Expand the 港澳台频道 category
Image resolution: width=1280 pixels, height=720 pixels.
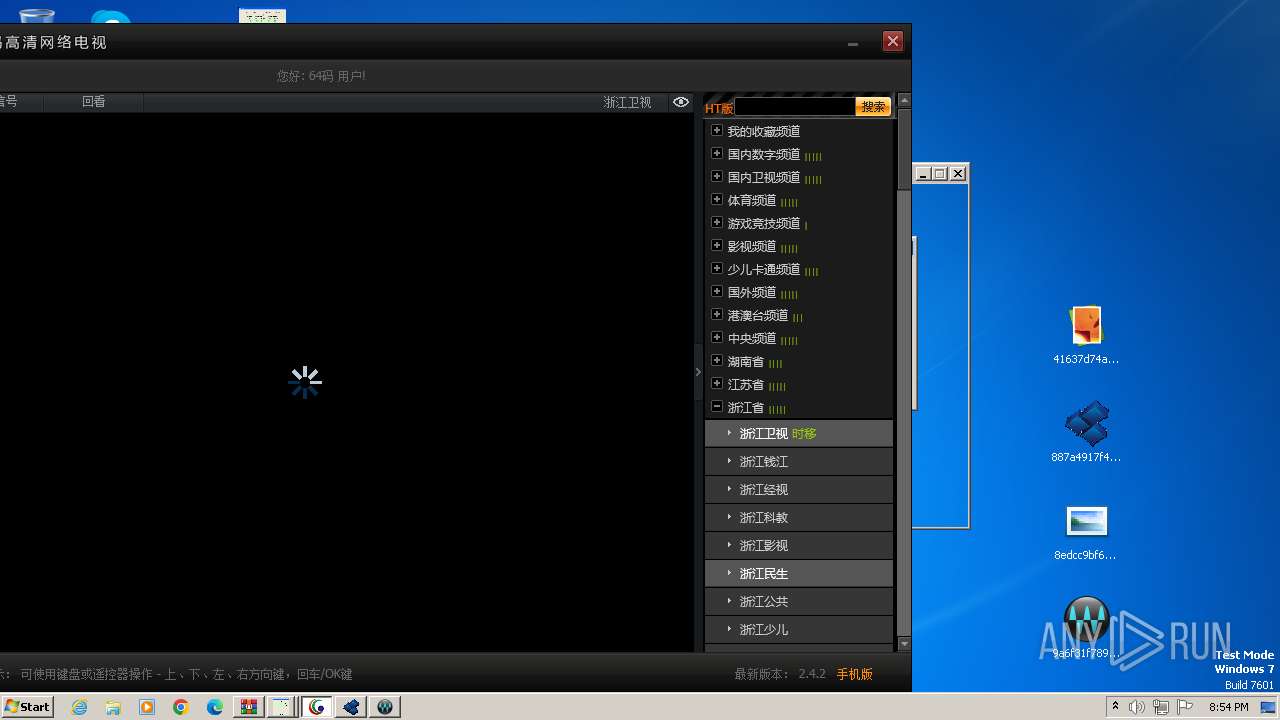[717, 314]
